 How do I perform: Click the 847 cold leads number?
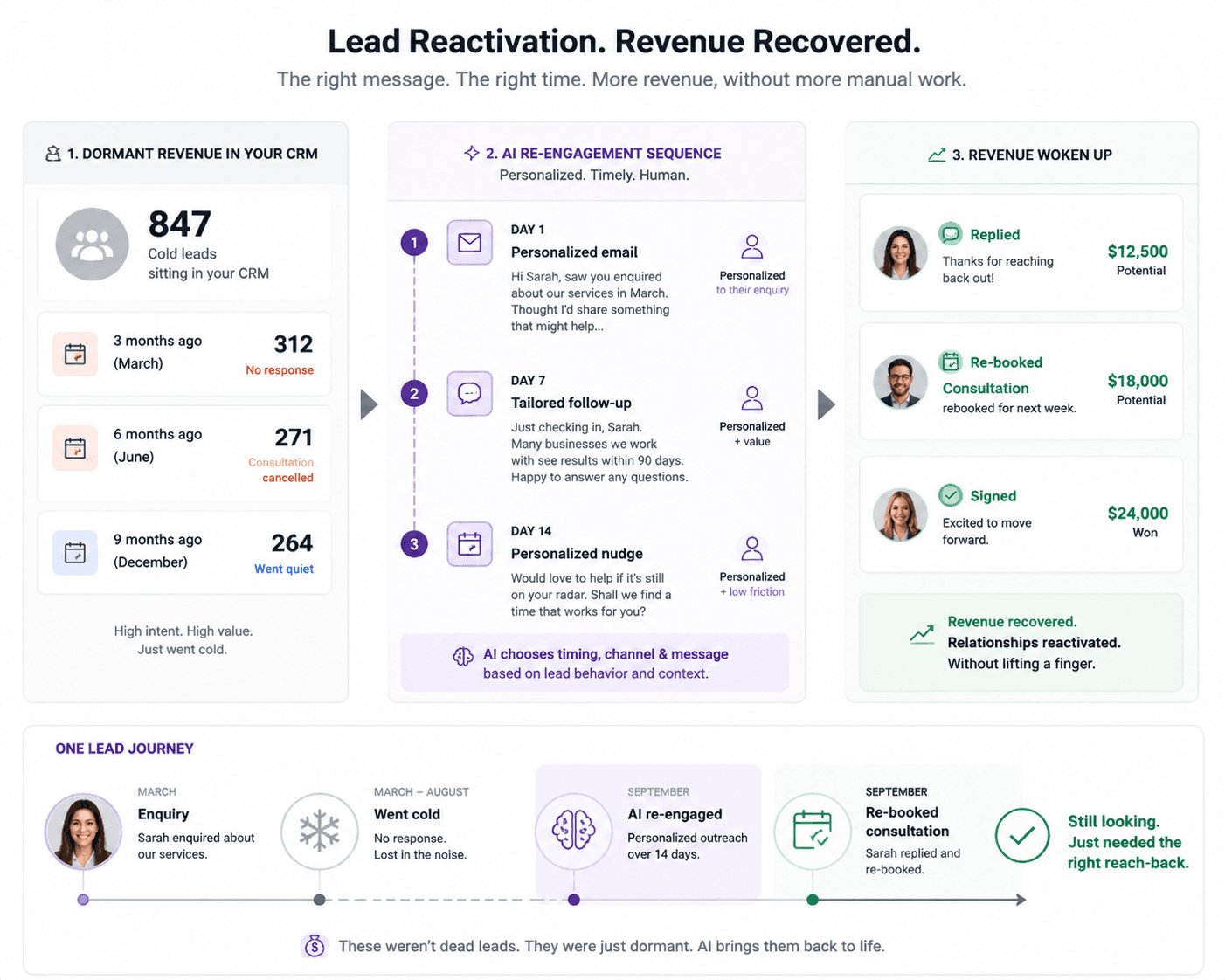point(179,224)
